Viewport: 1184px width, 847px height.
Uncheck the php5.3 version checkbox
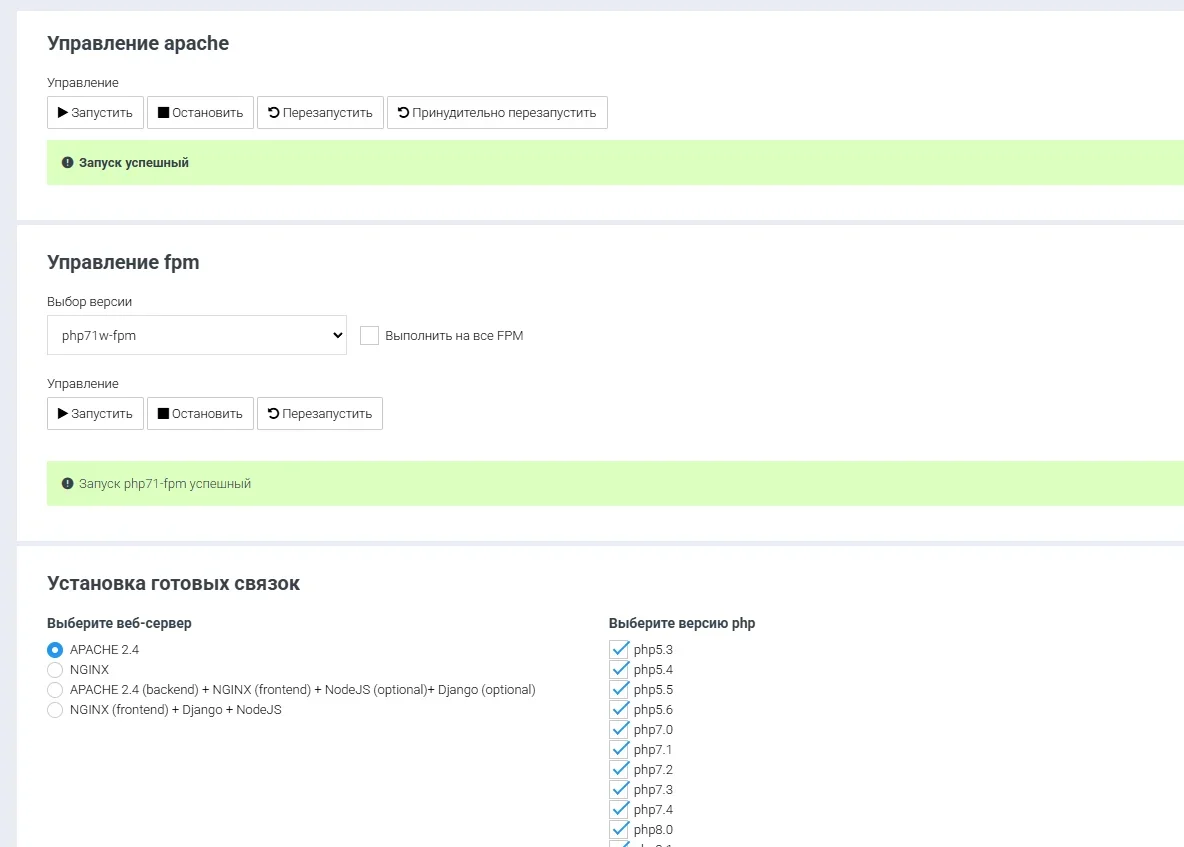[x=619, y=650]
